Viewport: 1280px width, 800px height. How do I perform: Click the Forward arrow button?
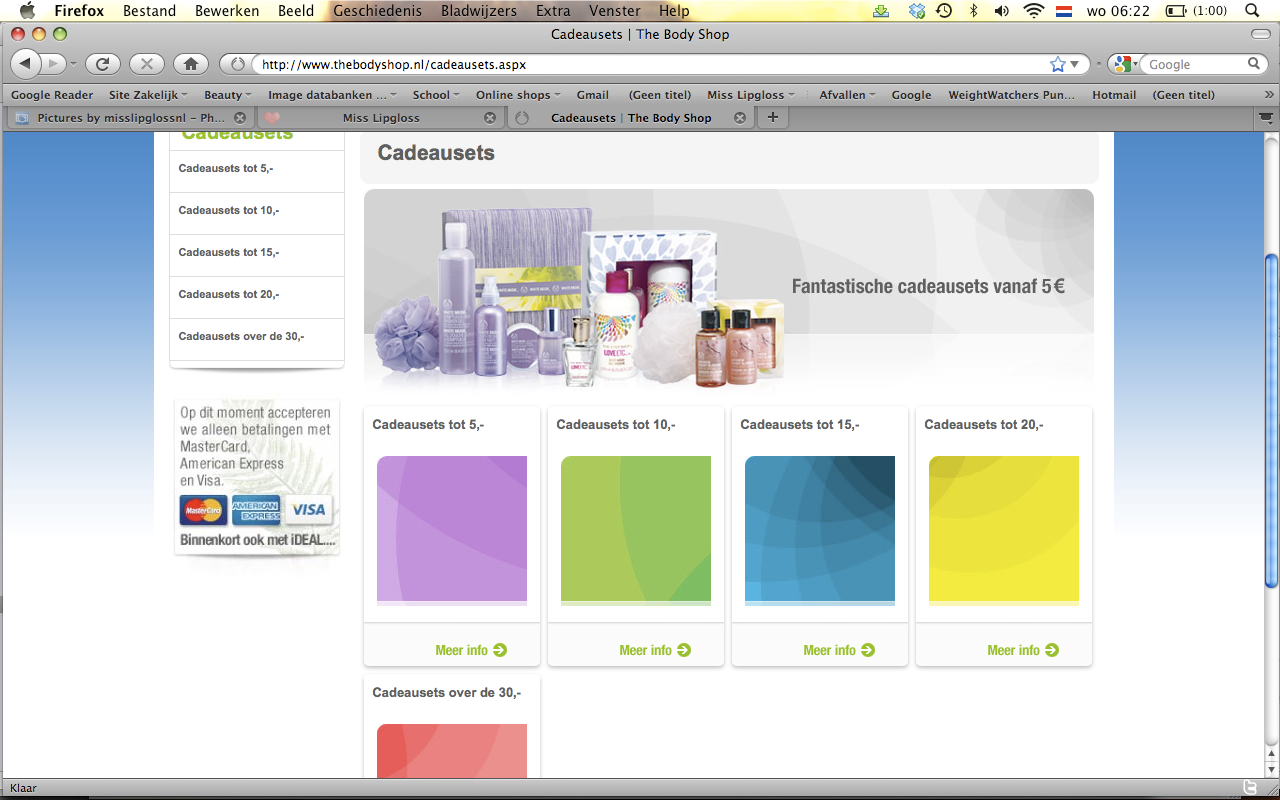(x=54, y=64)
